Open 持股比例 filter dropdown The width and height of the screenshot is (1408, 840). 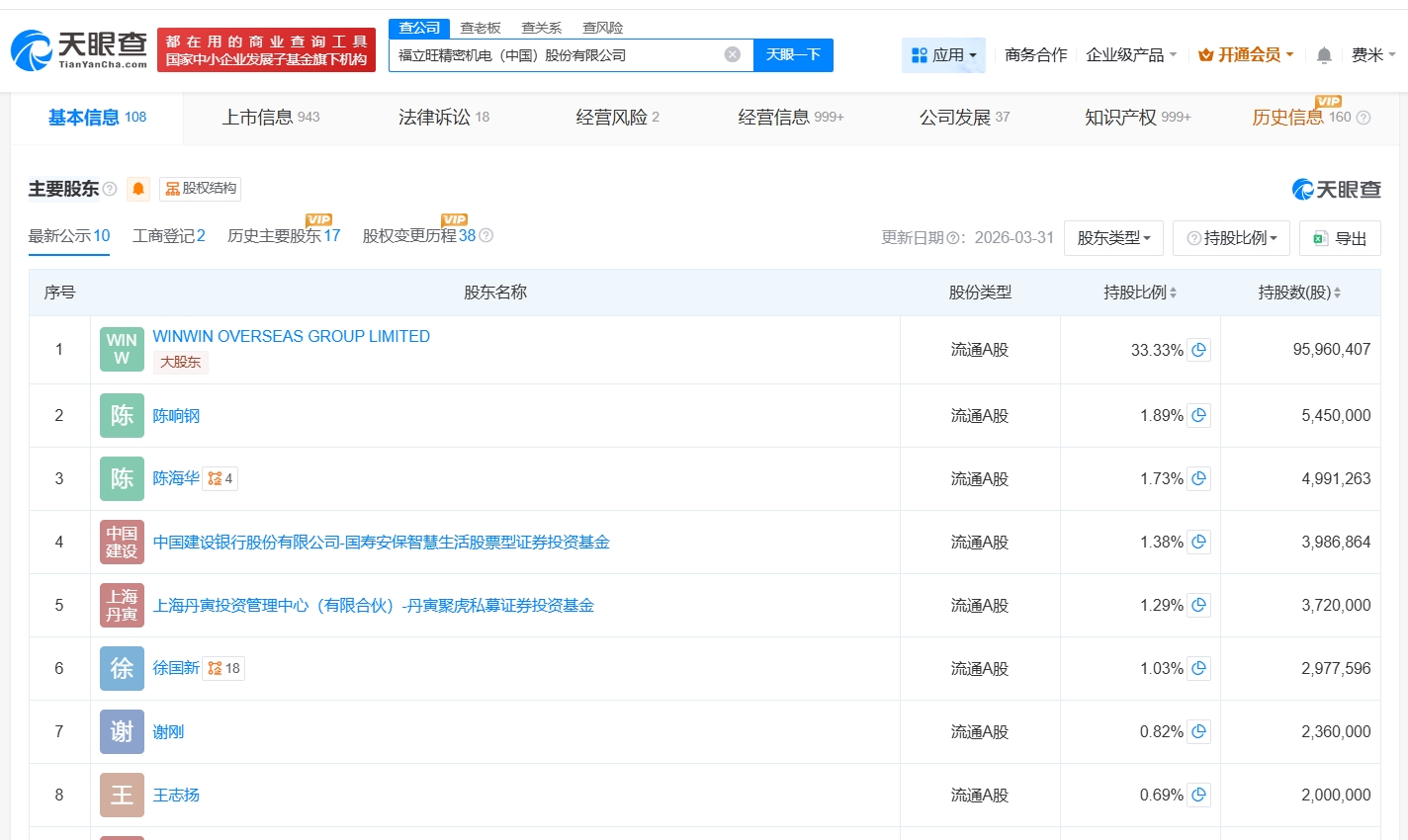pos(1231,238)
